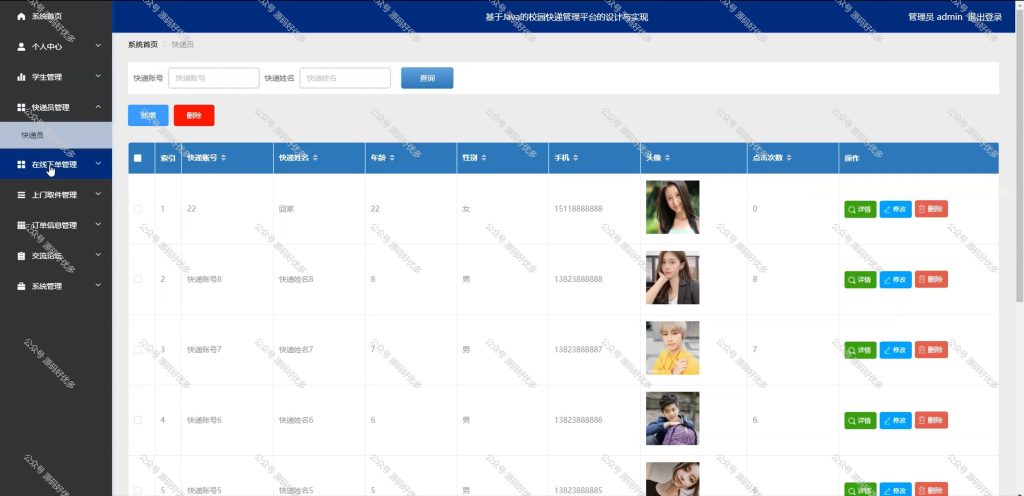The width and height of the screenshot is (1024, 496).
Task: Click 删除 for 快递账号6 row
Action: point(931,420)
